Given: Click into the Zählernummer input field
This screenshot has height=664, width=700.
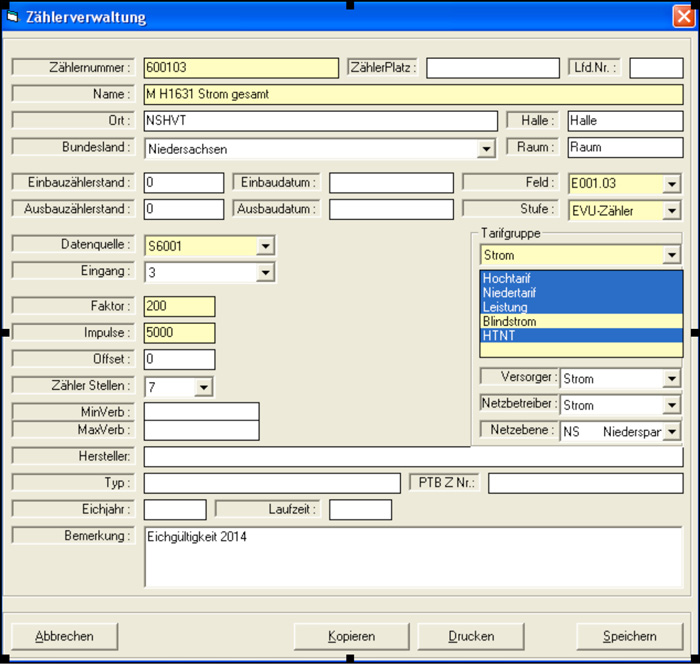Looking at the screenshot, I should click(241, 68).
